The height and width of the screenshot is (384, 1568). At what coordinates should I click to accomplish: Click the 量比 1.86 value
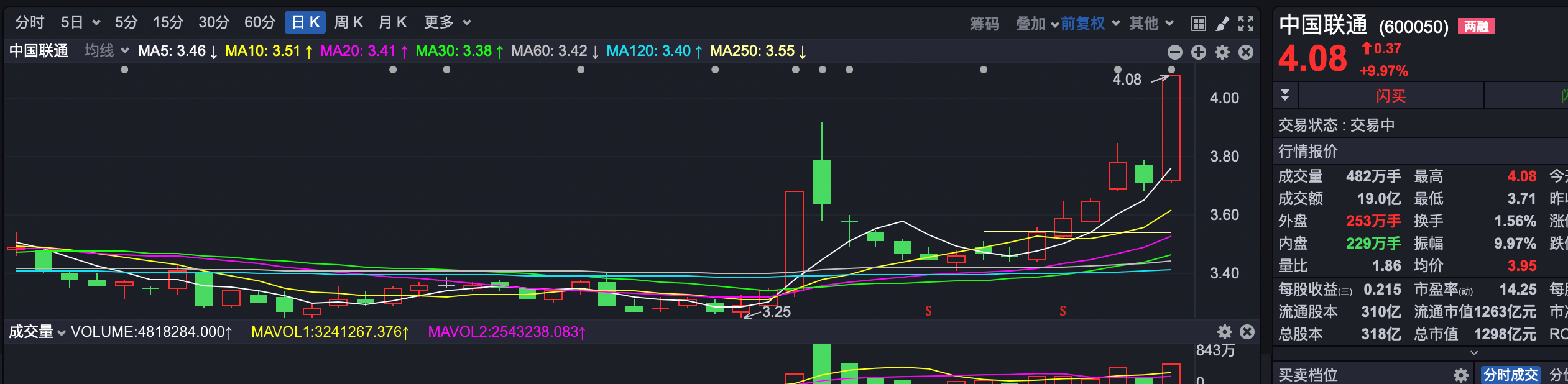click(x=1386, y=266)
